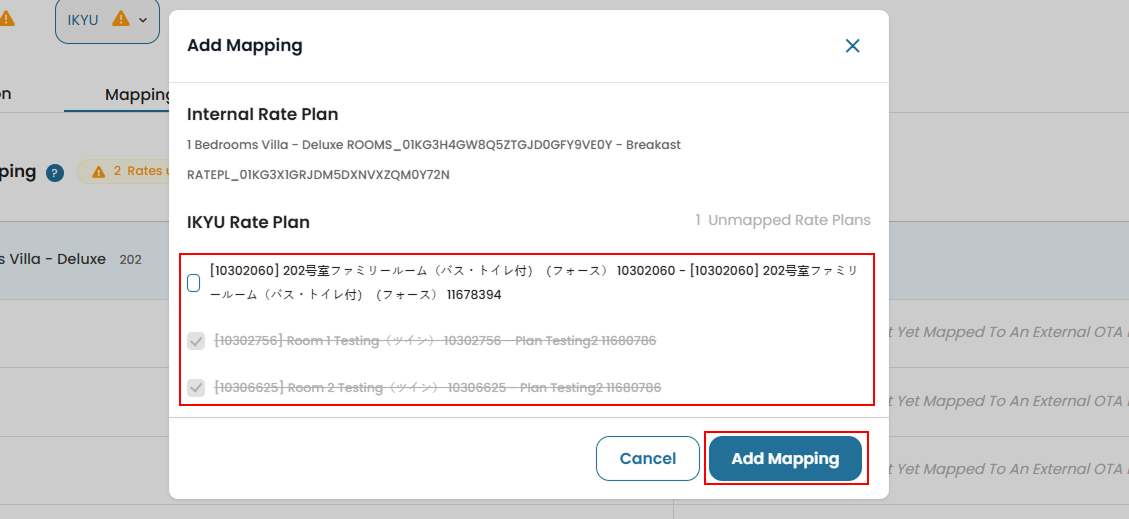Click the 1 Unmapped Rate Plans label

point(783,220)
